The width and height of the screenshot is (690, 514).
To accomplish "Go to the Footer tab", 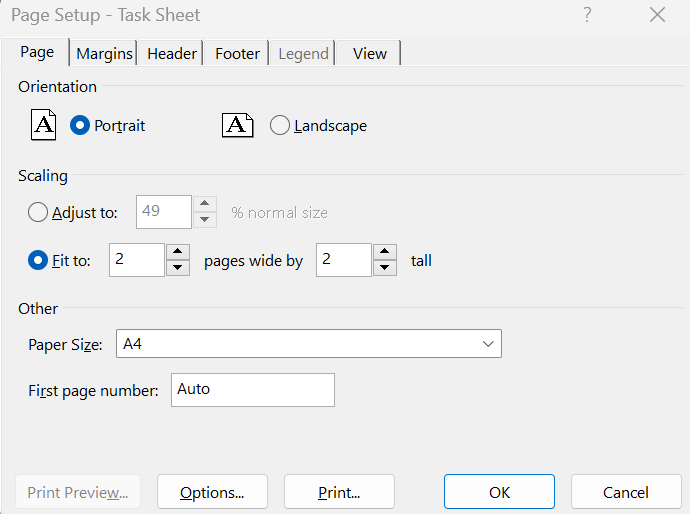I will point(237,54).
